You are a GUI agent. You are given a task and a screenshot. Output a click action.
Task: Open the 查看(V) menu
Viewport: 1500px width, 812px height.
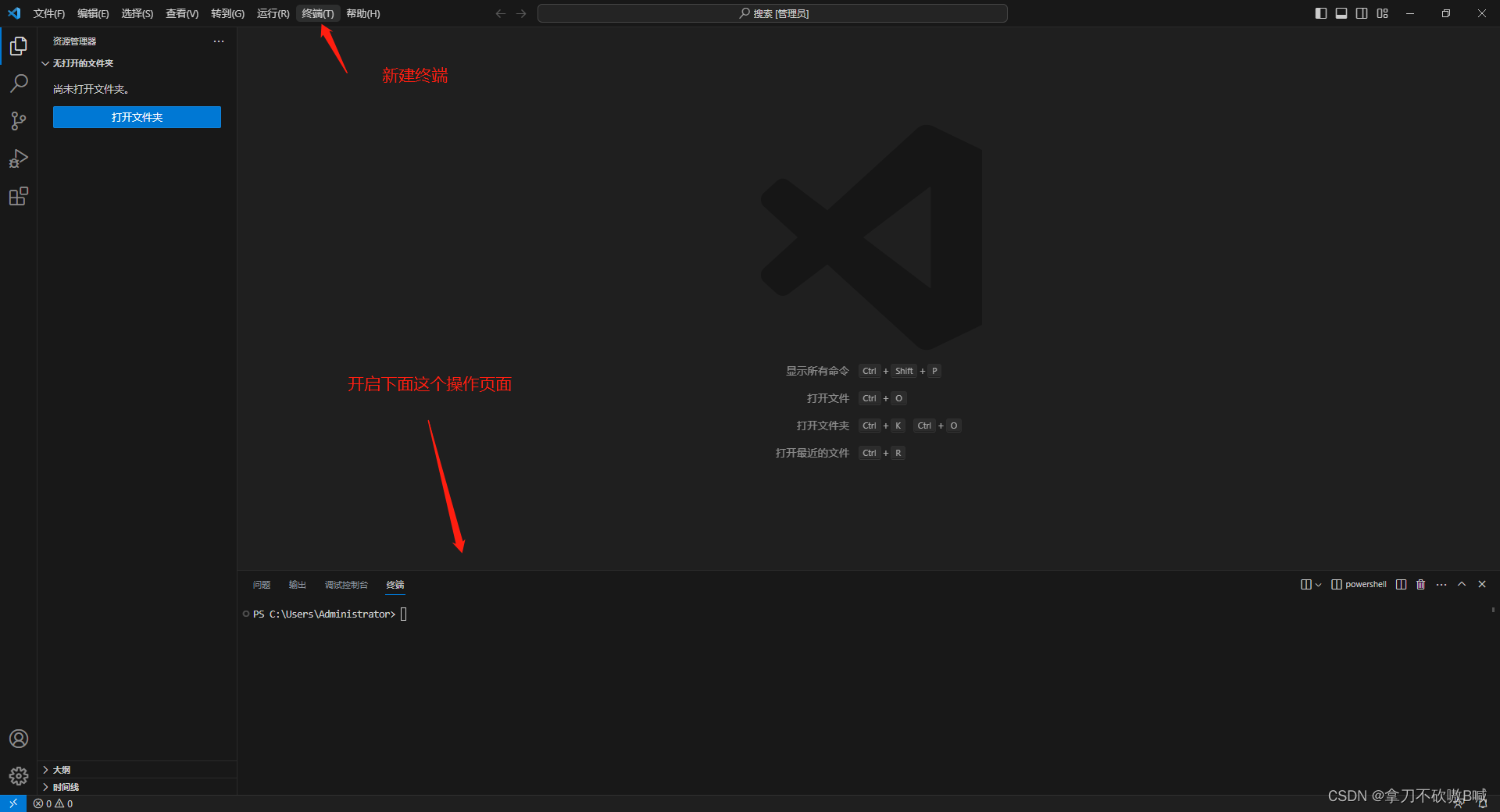182,13
